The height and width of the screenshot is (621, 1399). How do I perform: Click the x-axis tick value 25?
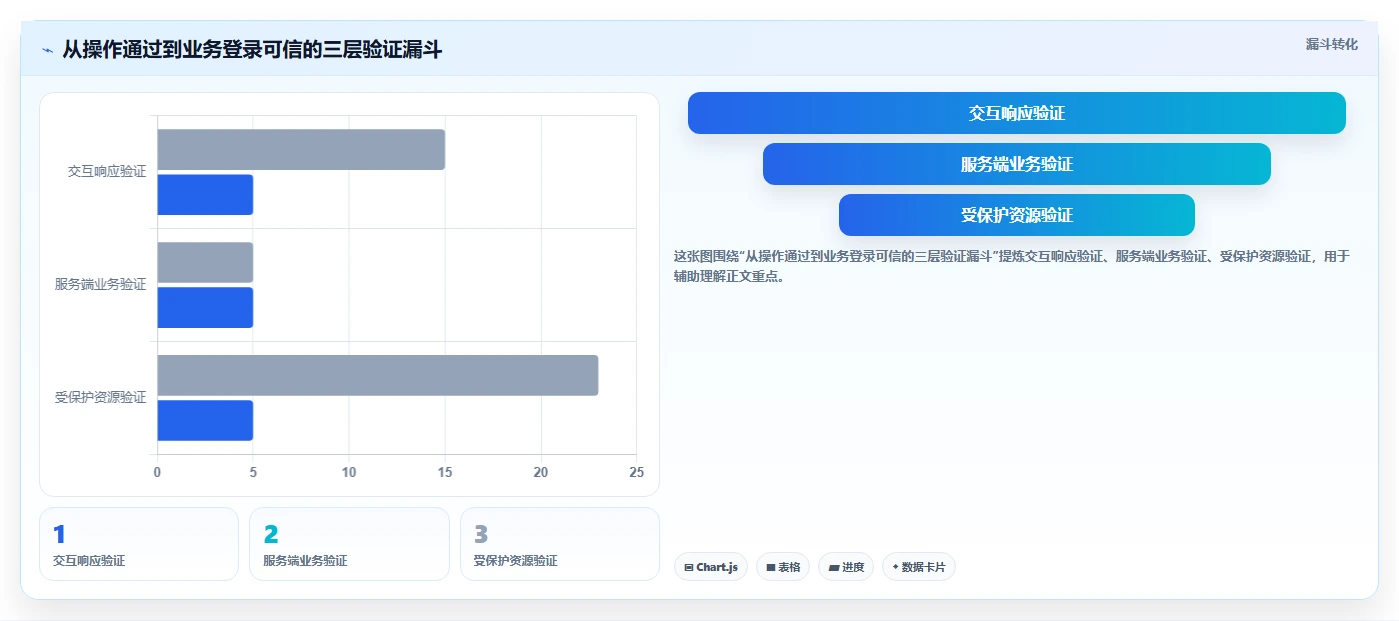[x=636, y=473]
